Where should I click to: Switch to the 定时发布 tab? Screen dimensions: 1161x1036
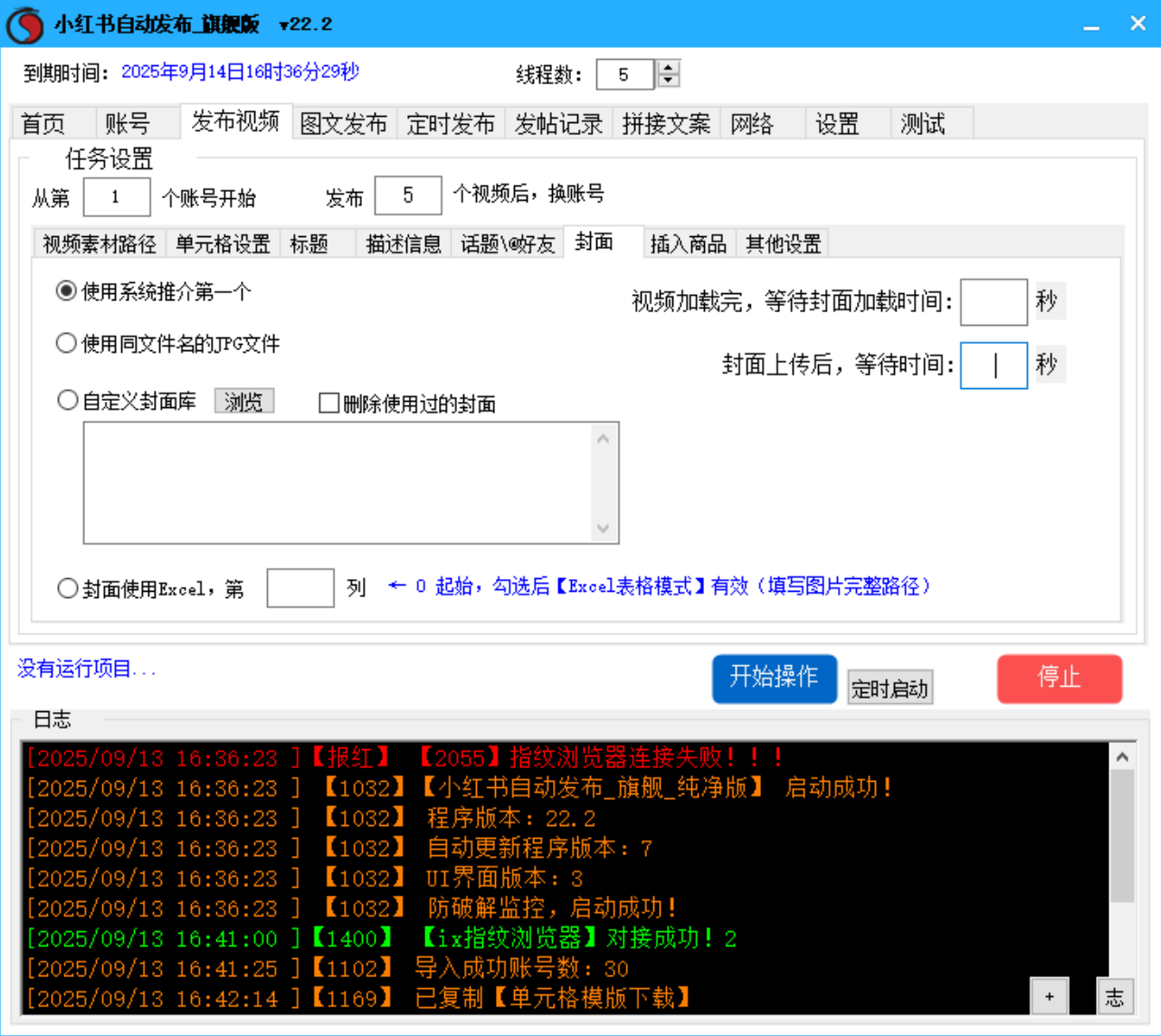pos(450,127)
